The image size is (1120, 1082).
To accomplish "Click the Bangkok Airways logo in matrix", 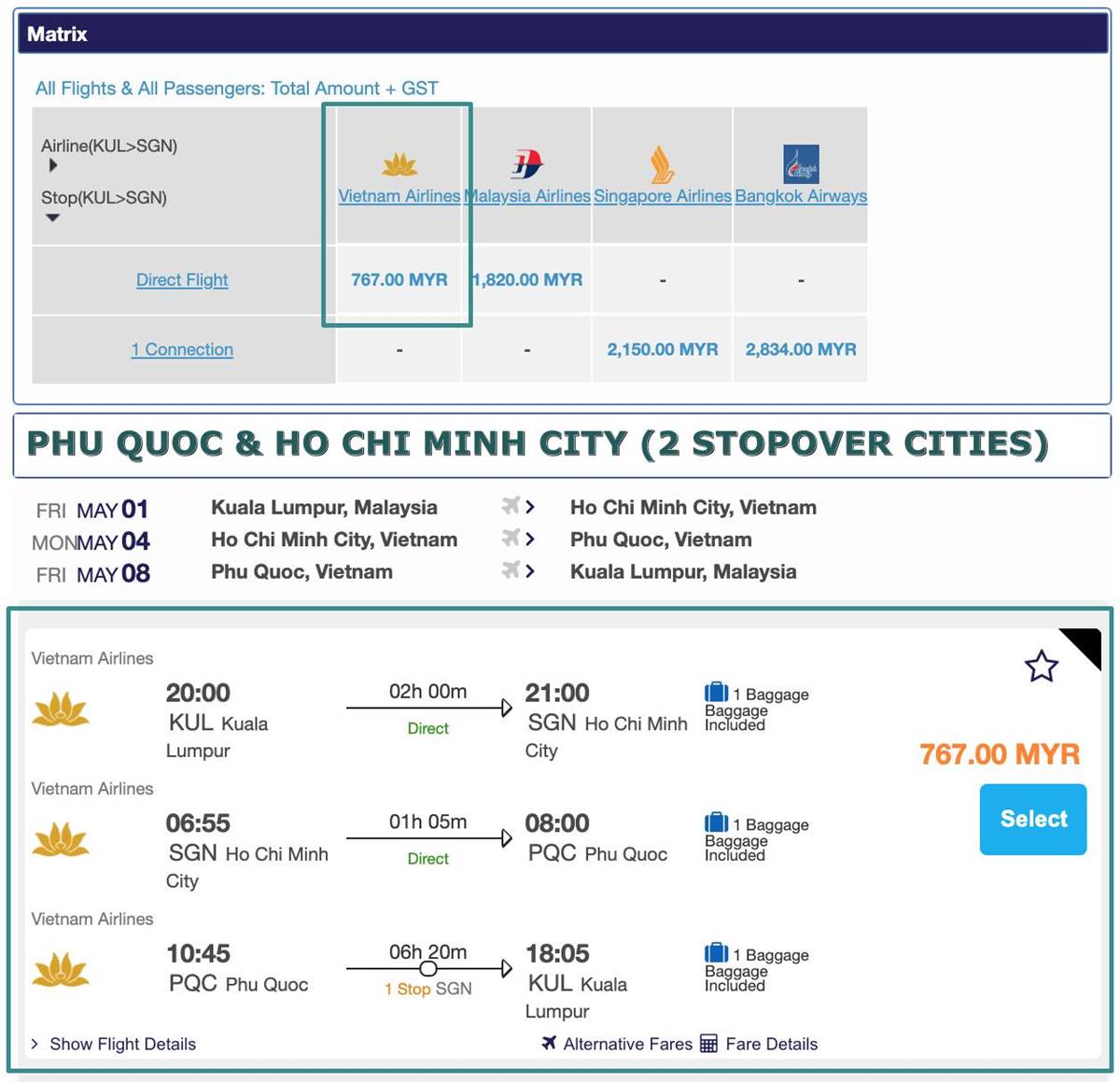I will coord(801,164).
